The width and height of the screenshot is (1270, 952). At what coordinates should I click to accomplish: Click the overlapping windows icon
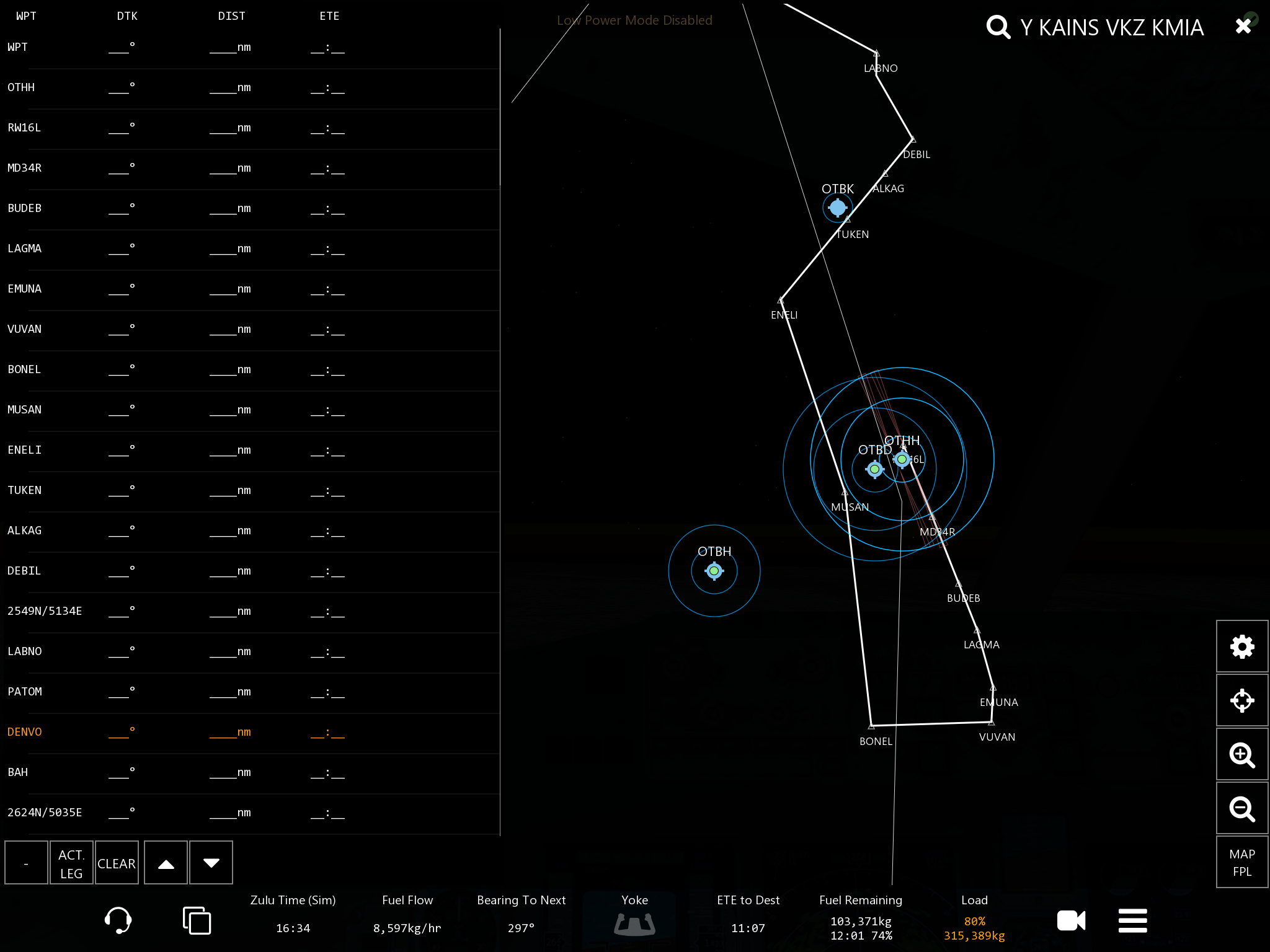click(x=197, y=920)
